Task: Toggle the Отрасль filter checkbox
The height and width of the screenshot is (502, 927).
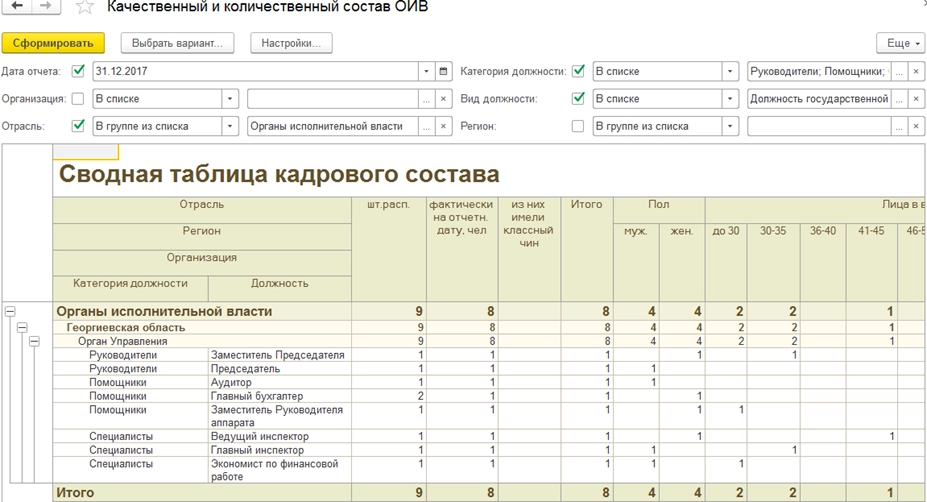Action: [77, 126]
